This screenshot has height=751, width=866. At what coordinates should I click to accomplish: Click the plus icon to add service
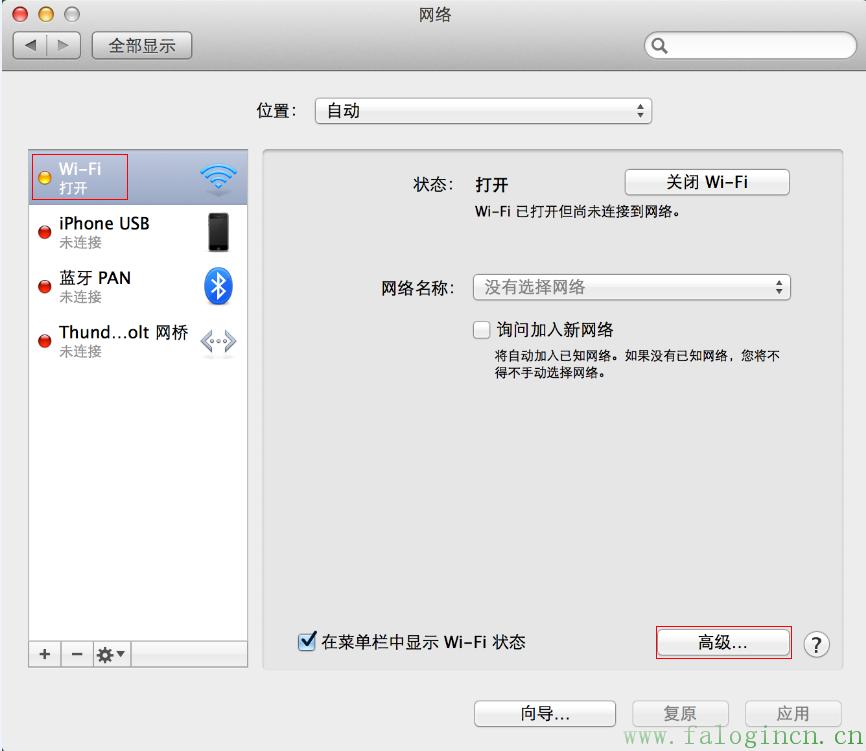point(44,654)
